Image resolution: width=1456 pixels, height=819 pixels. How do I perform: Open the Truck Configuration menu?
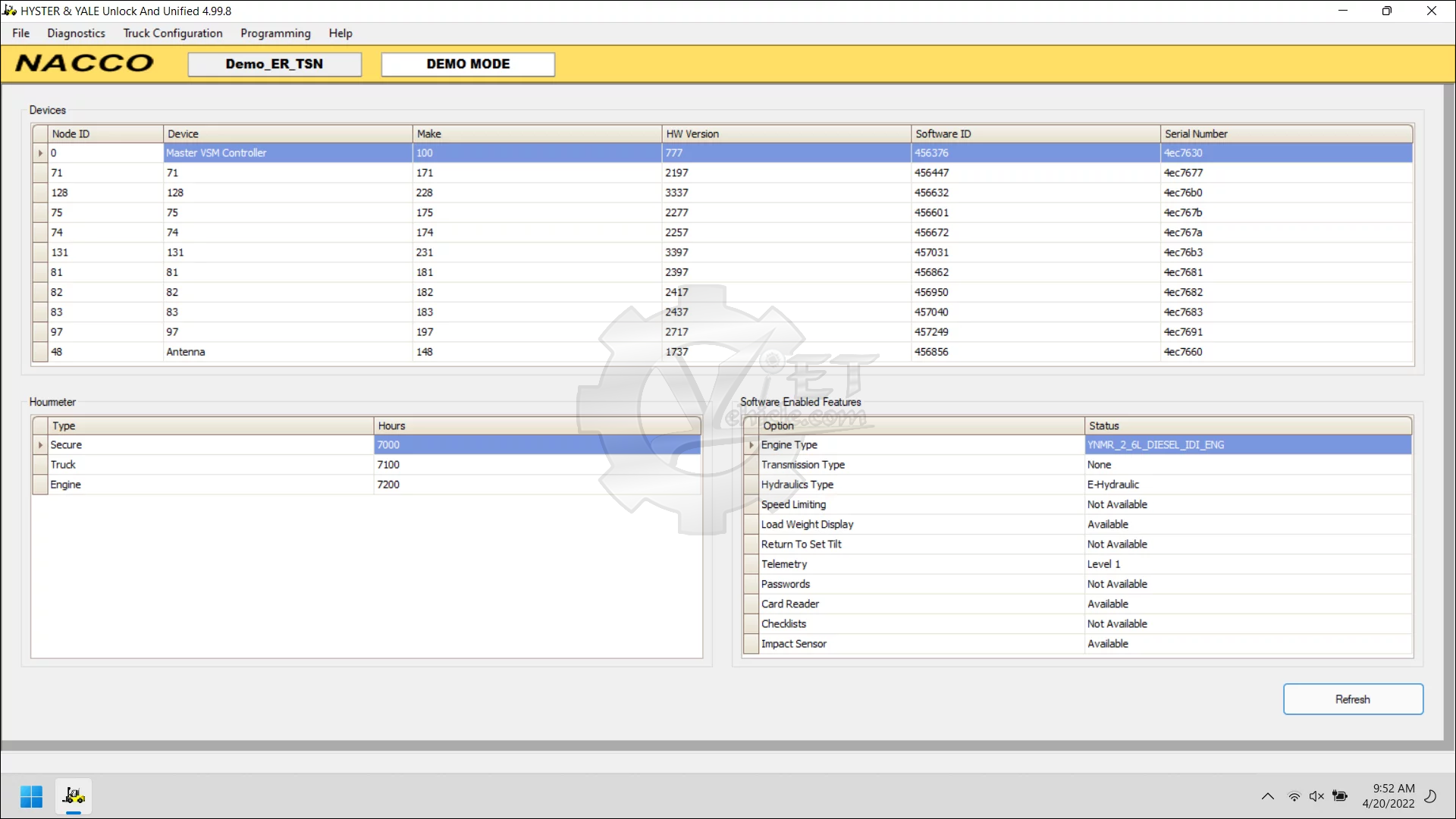point(173,33)
